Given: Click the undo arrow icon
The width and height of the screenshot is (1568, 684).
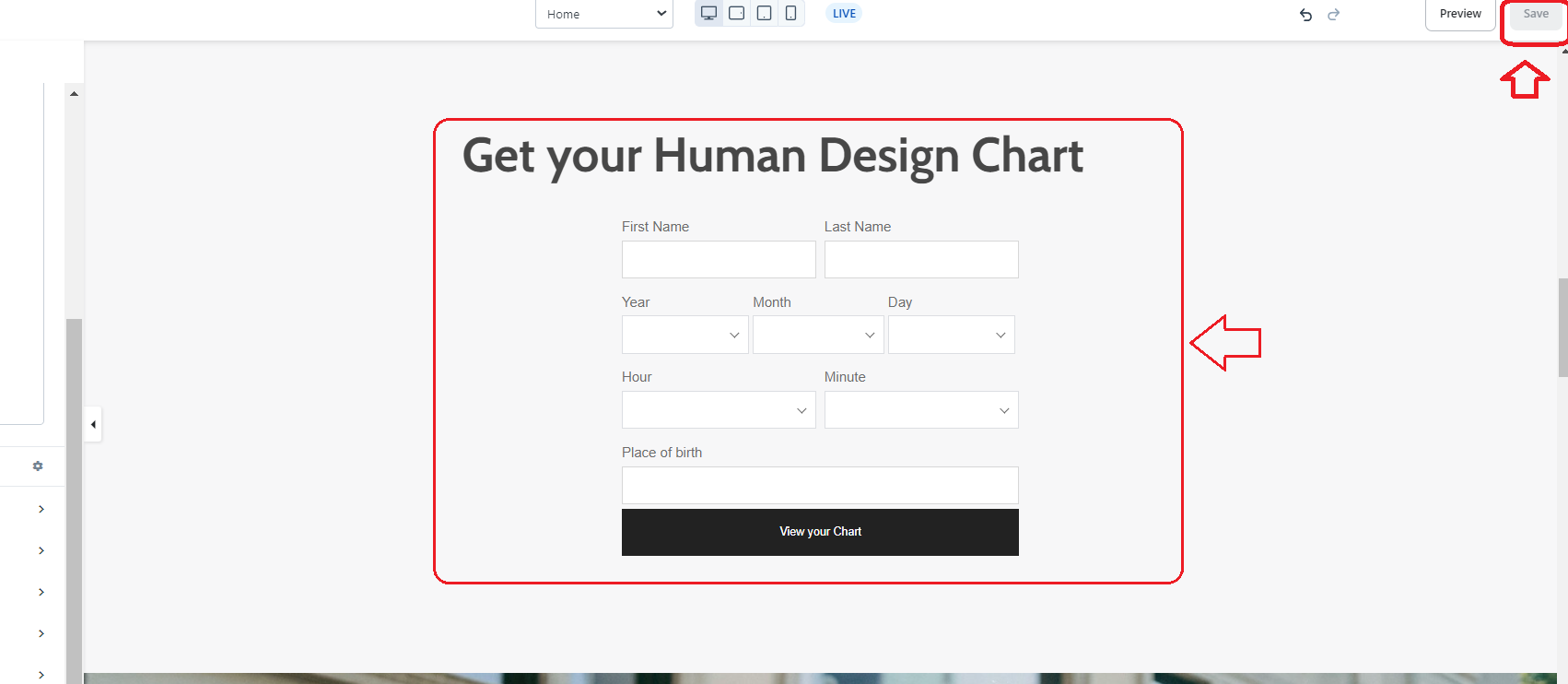Looking at the screenshot, I should [x=1305, y=14].
